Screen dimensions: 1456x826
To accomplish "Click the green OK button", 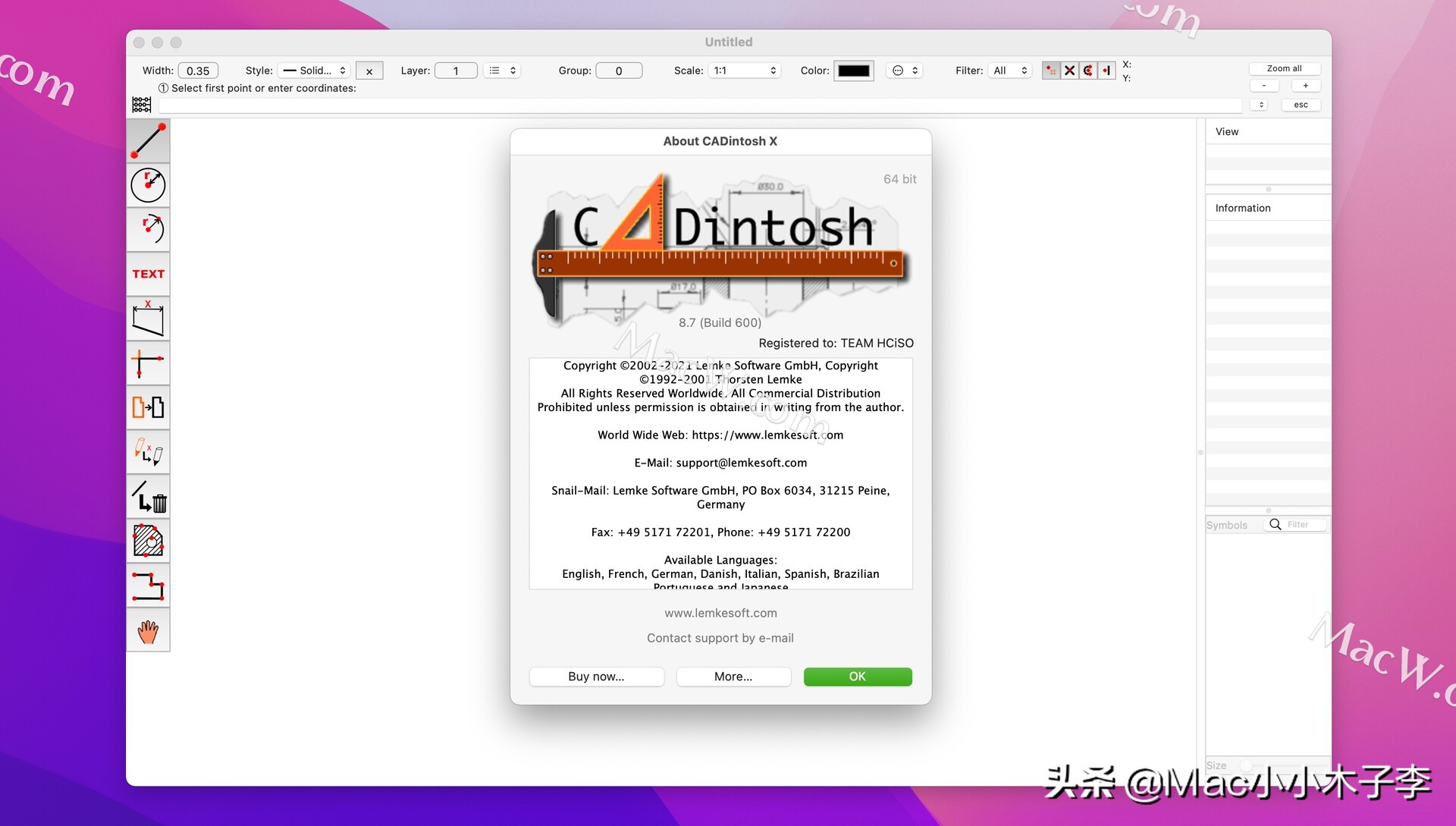I will 858,677.
